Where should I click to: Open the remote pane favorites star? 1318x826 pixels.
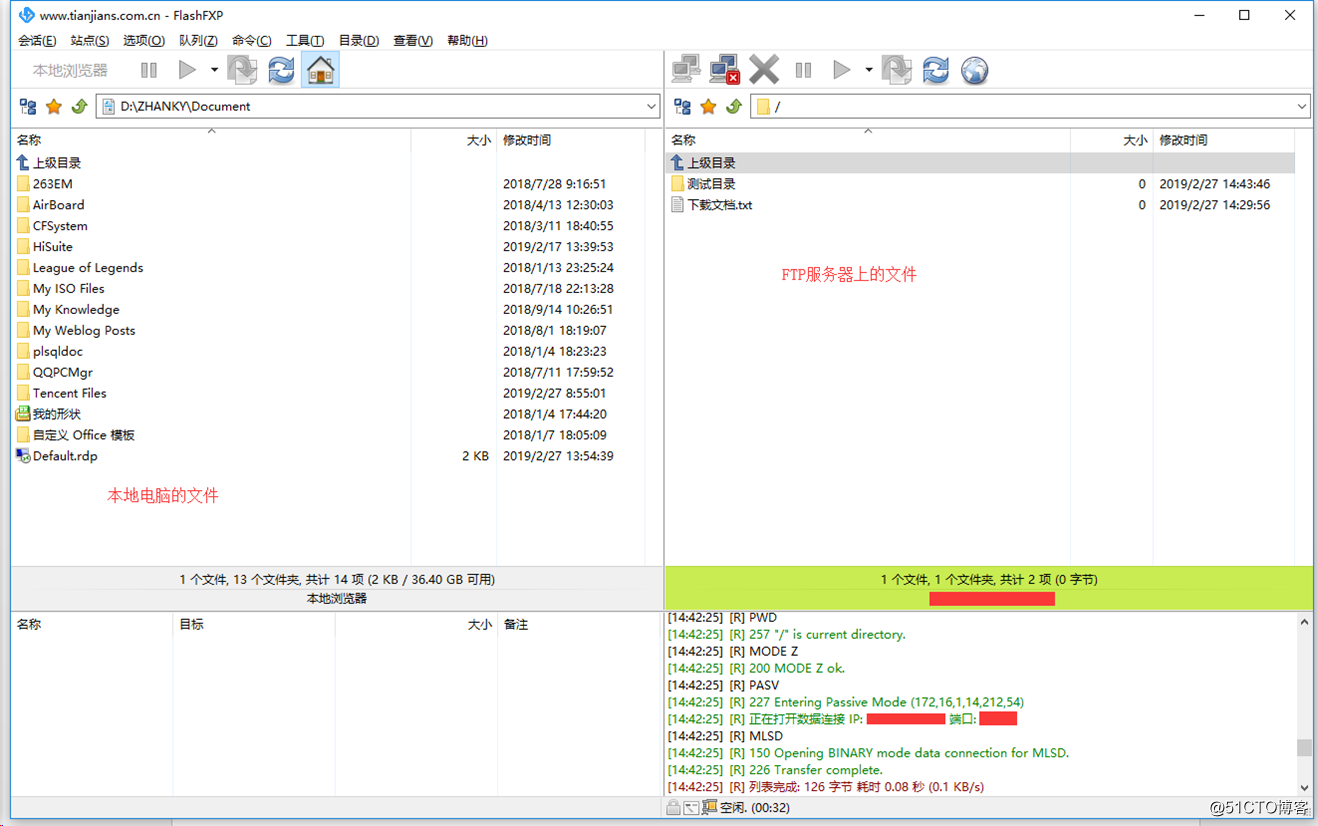709,106
